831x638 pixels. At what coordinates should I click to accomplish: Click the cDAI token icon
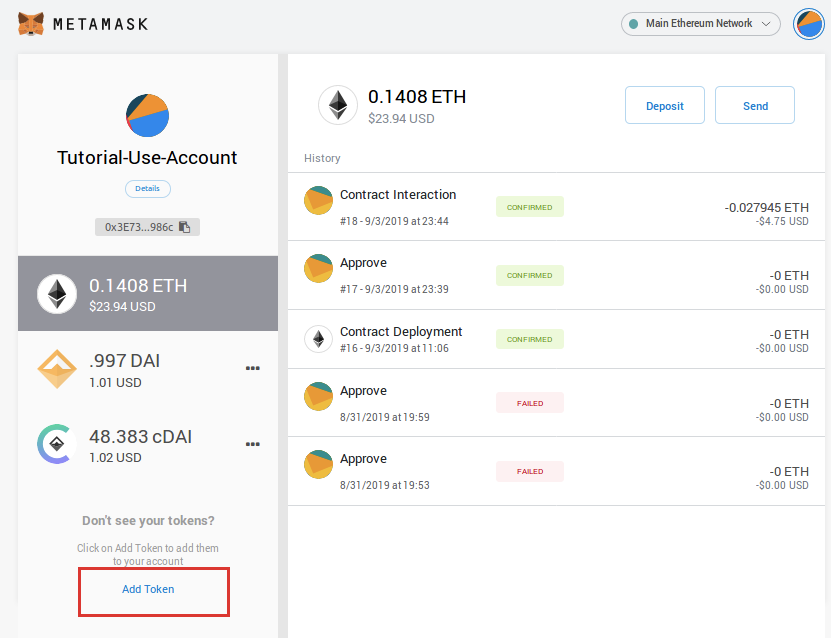tap(55, 444)
